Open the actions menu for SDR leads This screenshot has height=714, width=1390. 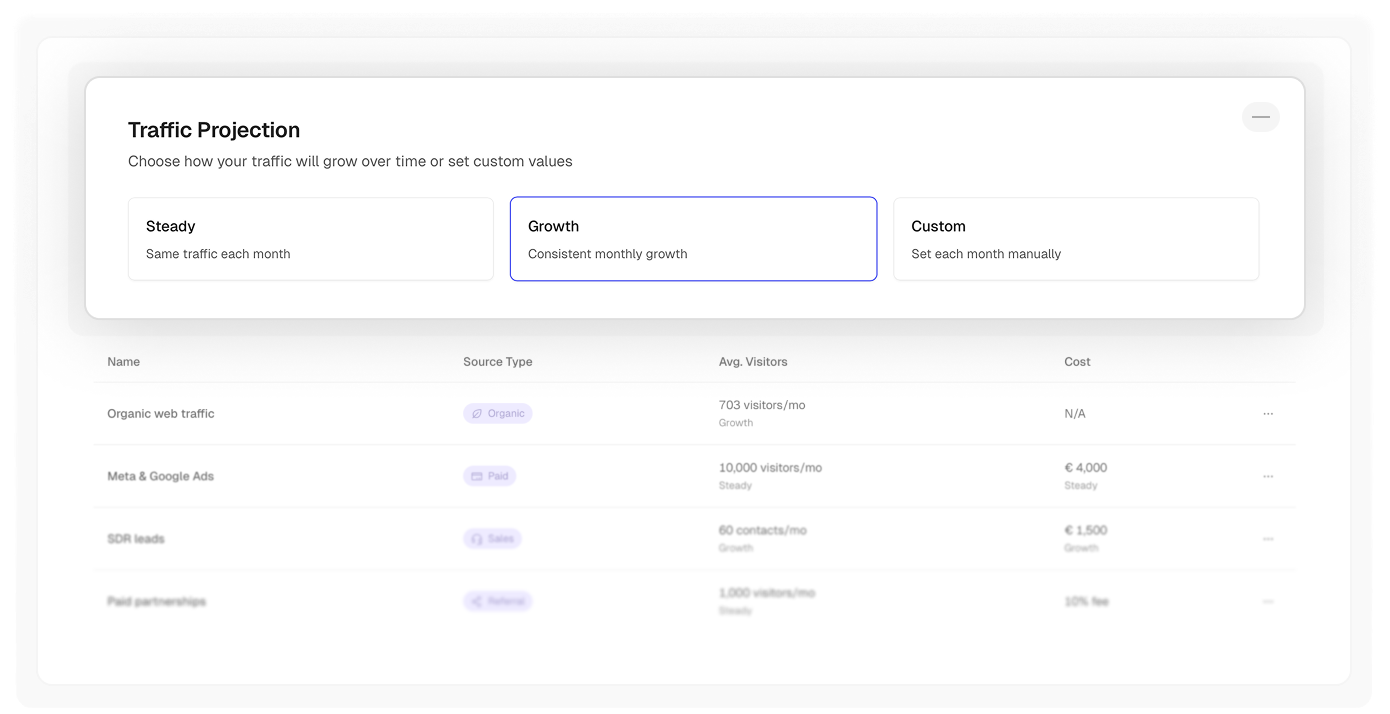(1268, 538)
